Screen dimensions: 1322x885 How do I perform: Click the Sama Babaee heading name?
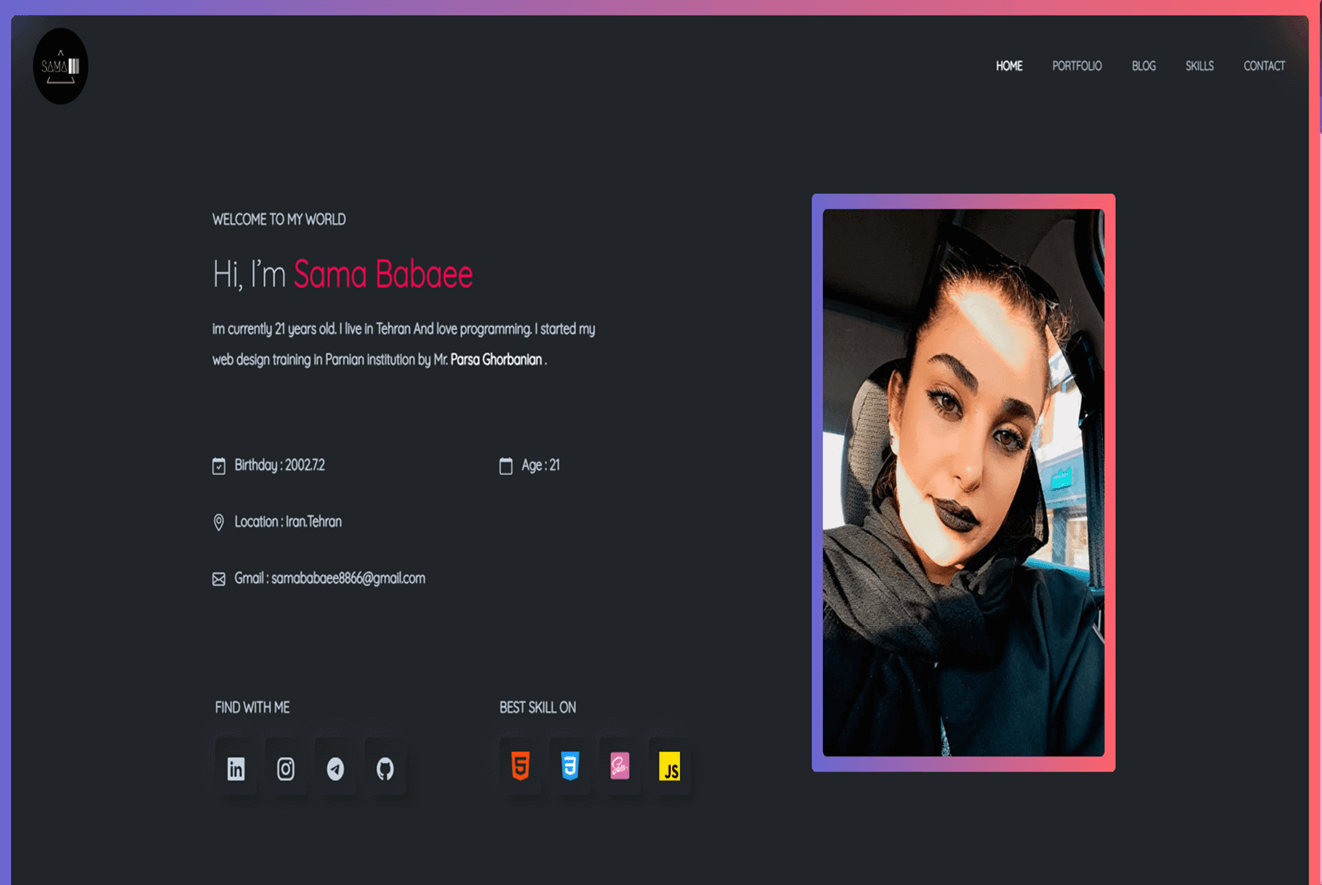tap(383, 274)
